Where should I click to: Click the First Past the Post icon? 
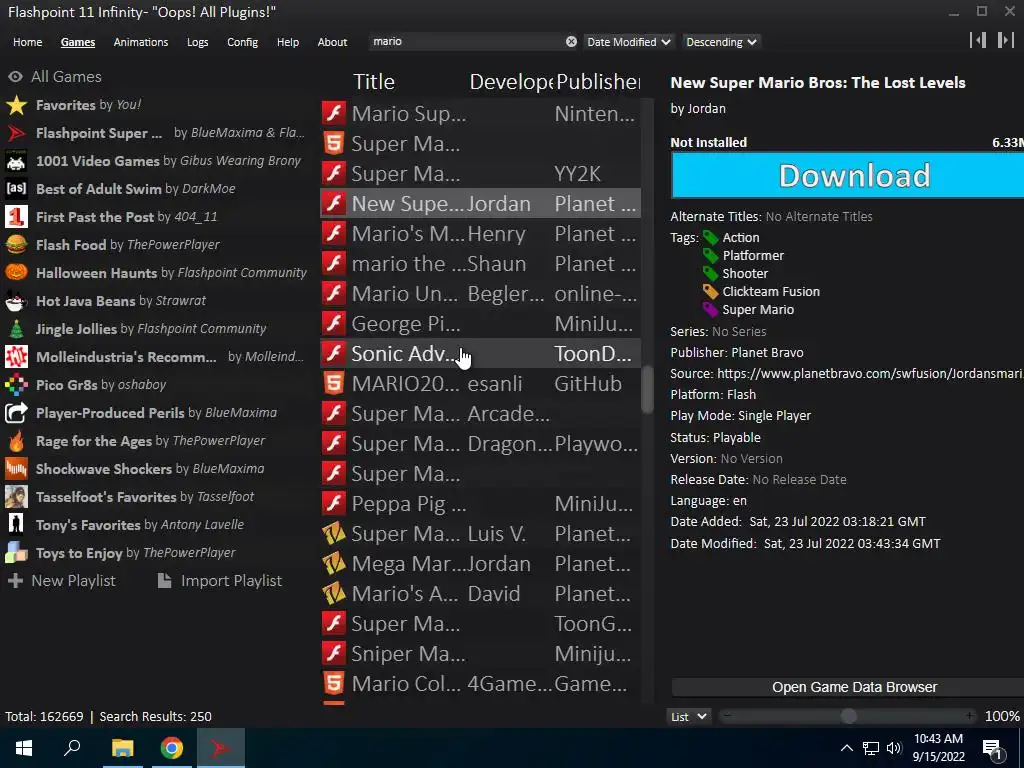pyautogui.click(x=16, y=217)
